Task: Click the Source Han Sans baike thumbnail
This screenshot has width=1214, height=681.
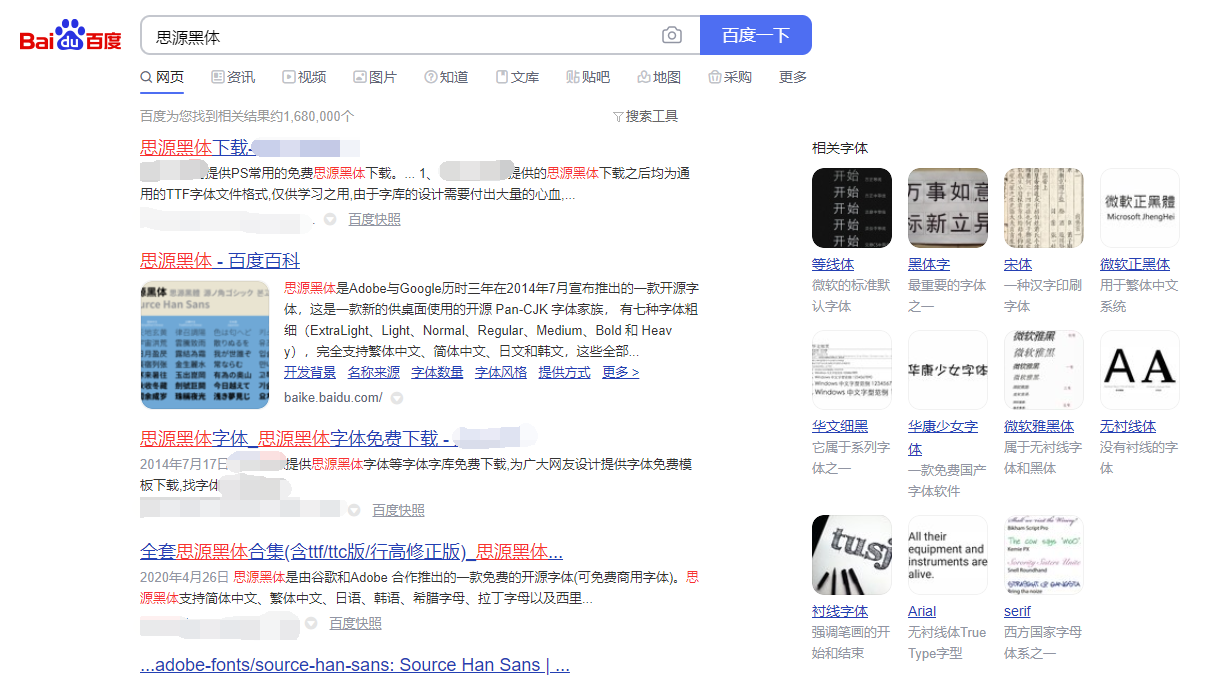Action: 205,344
